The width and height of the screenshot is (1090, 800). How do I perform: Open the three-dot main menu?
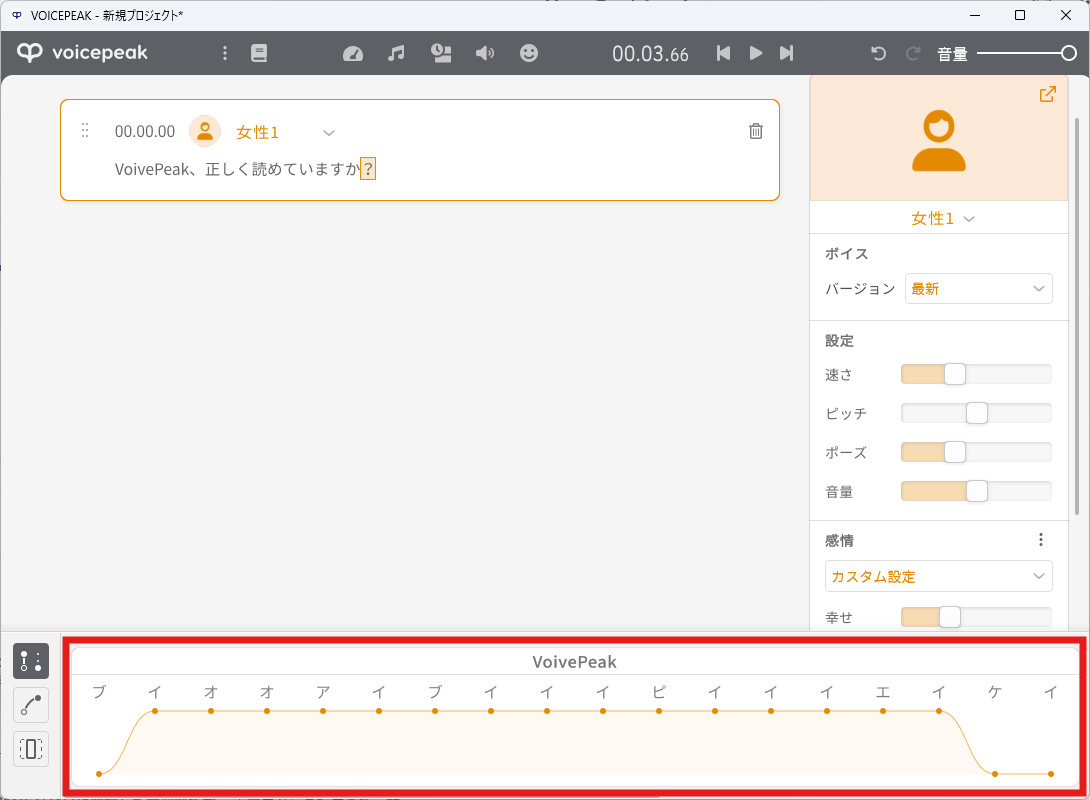click(x=225, y=53)
